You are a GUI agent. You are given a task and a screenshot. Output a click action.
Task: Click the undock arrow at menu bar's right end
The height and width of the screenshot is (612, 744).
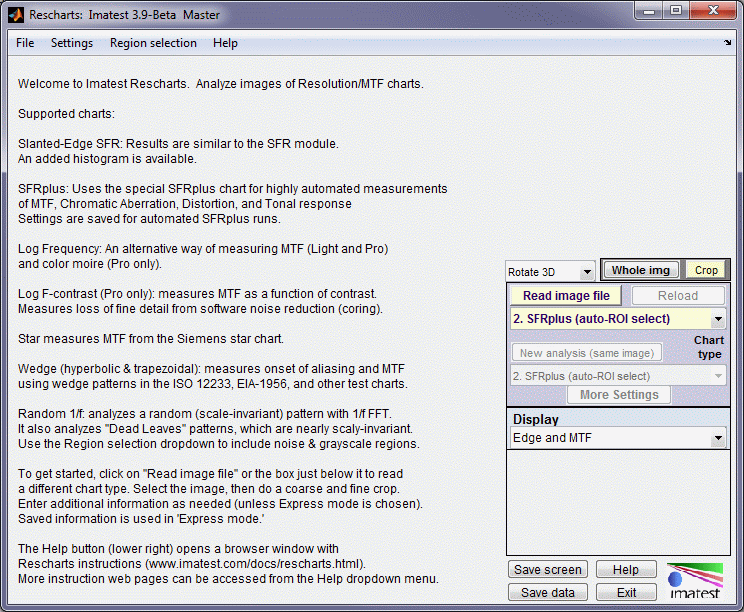point(727,43)
